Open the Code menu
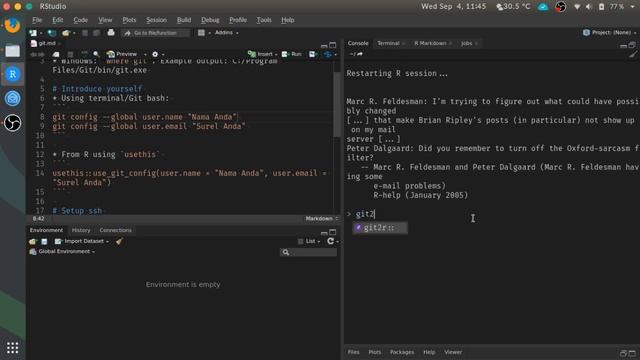The image size is (640, 360). [x=80, y=20]
